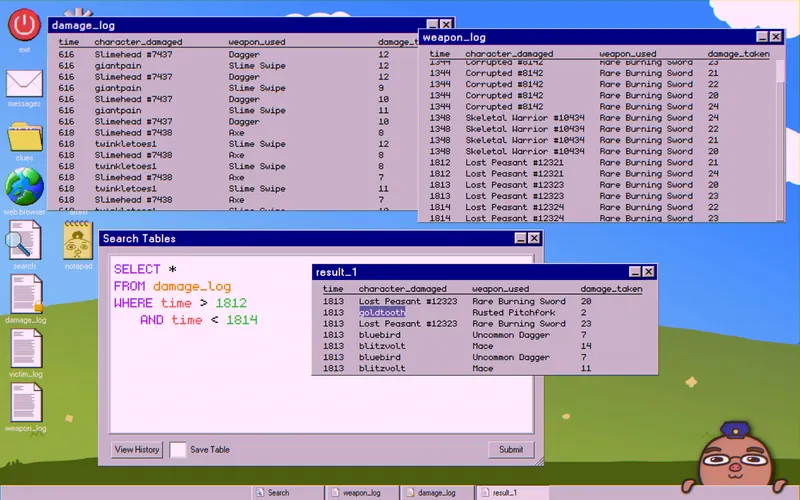The width and height of the screenshot is (800, 500).
Task: Click weapon_used header in damage_log window
Action: point(257,42)
